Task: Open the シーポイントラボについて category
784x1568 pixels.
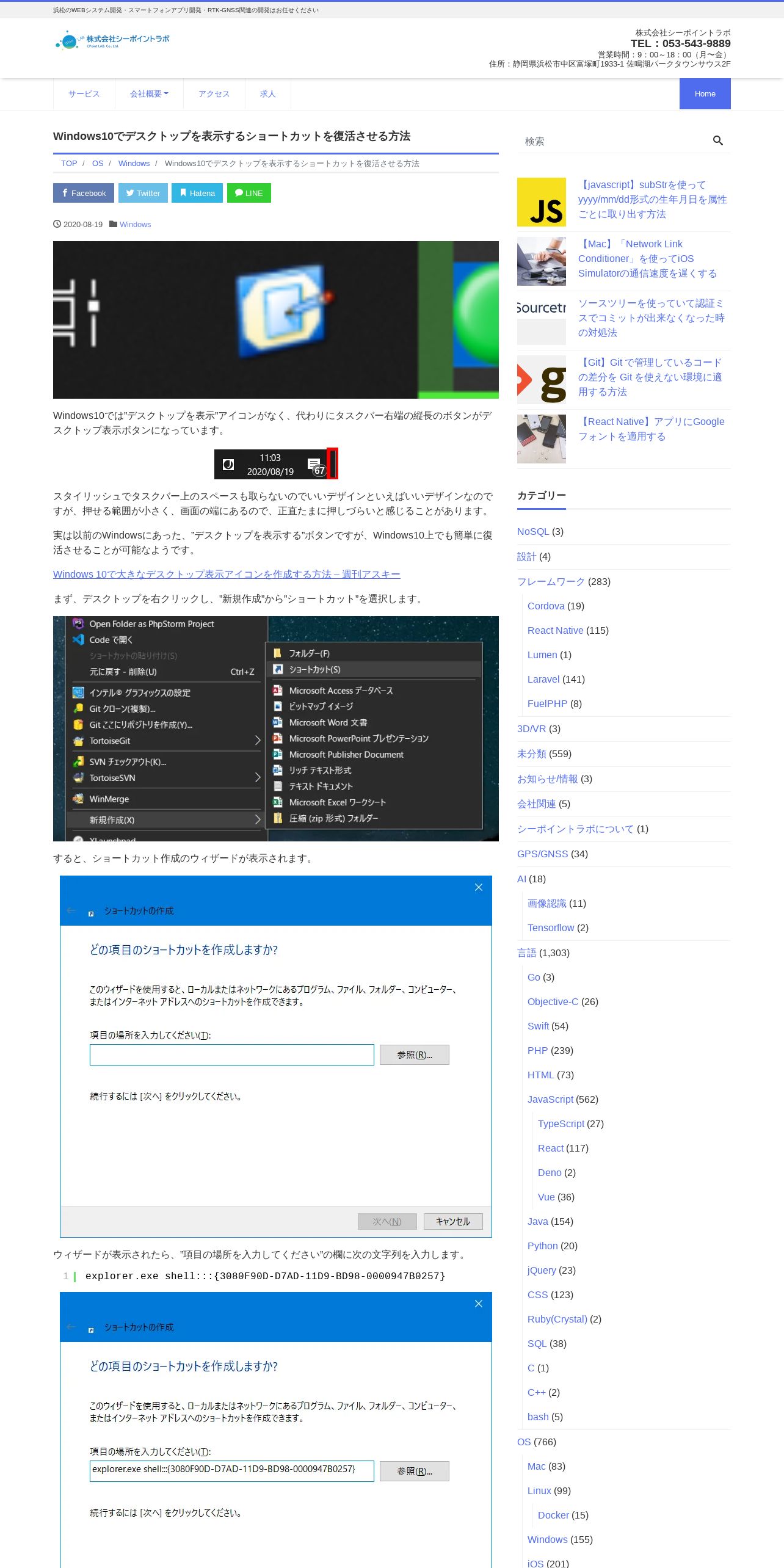Action: coord(576,829)
